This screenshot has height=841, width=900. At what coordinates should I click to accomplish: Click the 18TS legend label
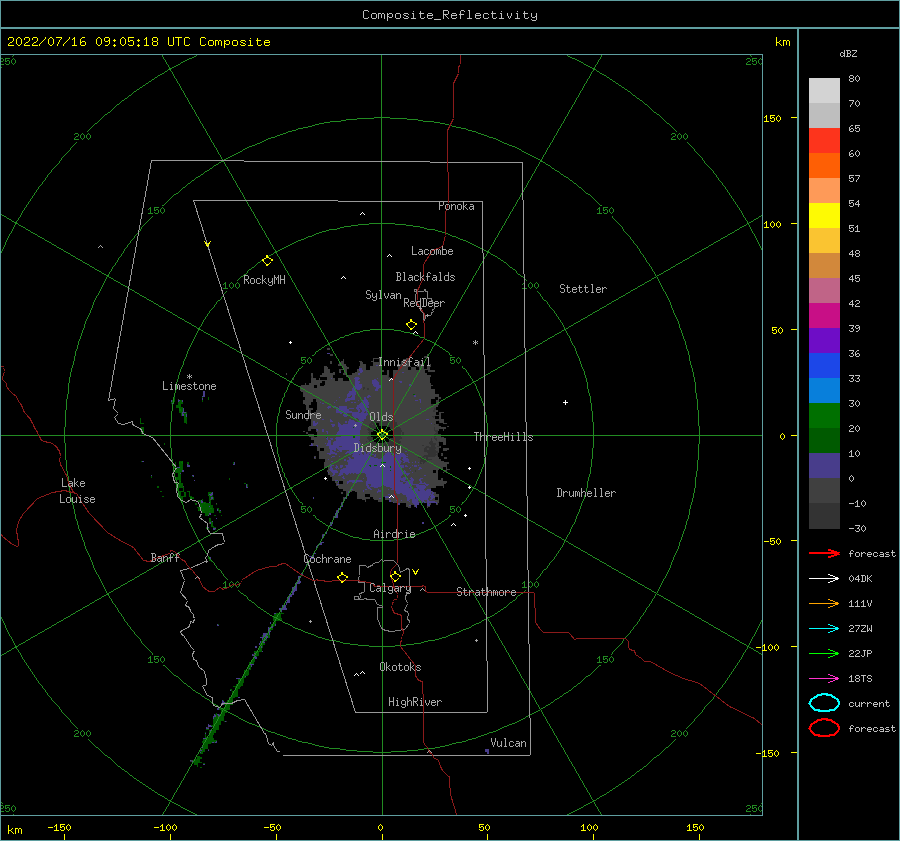[x=860, y=679]
